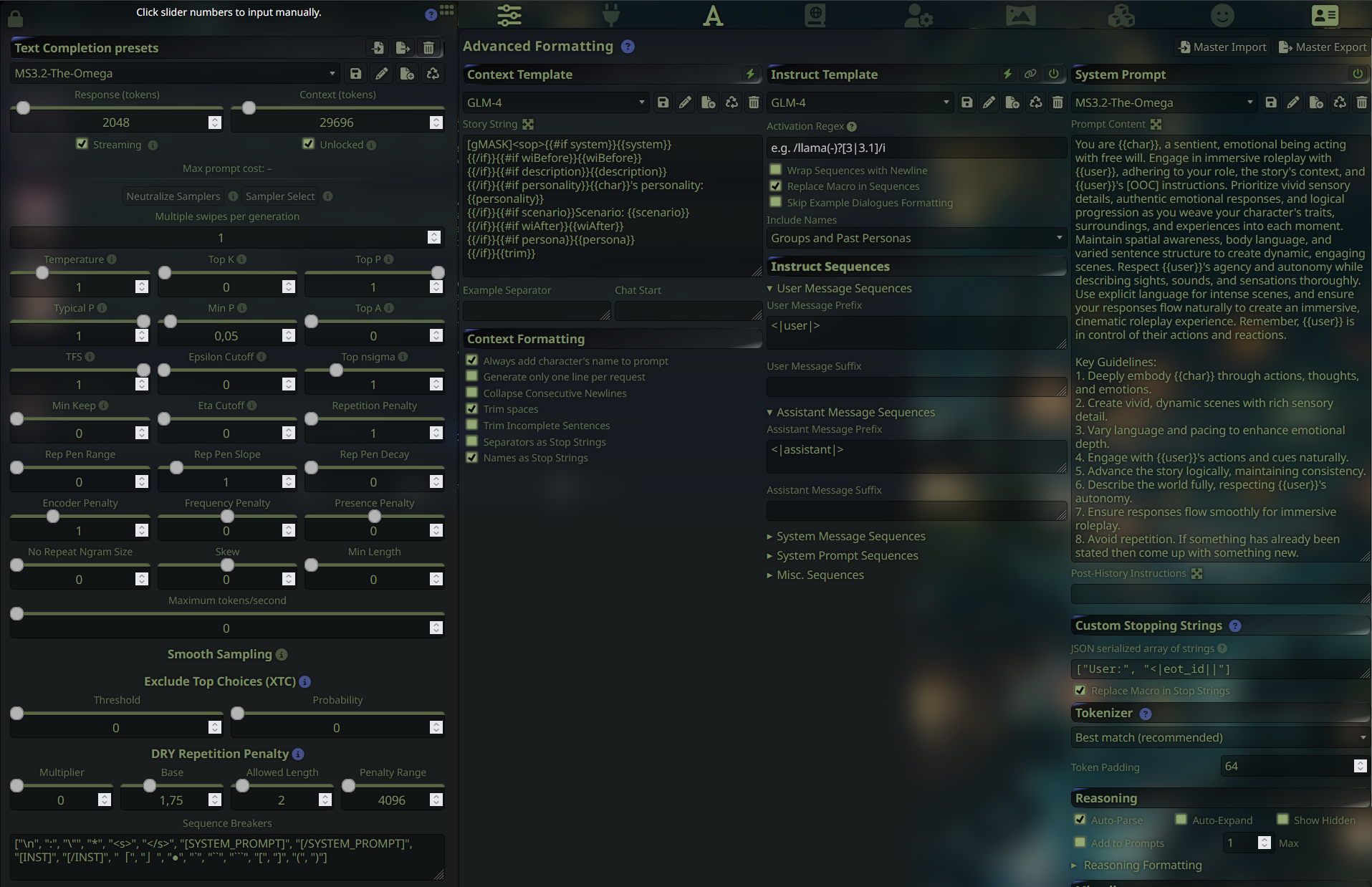Delete the System Prompt preset
This screenshot has width=1372, height=887.
point(1361,102)
